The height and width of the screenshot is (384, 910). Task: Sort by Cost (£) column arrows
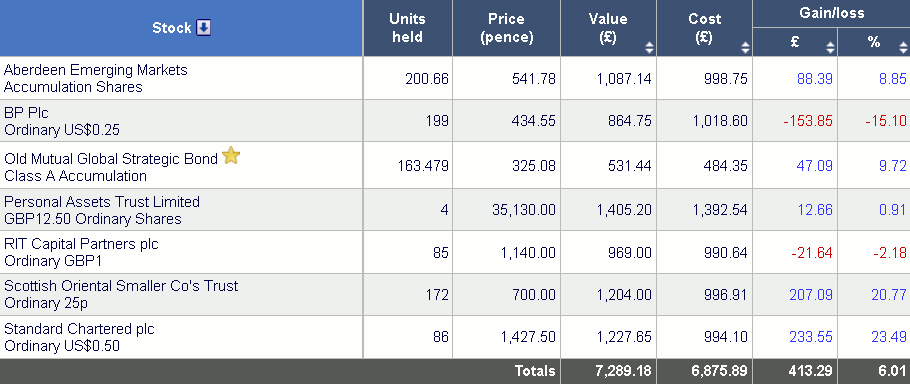click(745, 49)
